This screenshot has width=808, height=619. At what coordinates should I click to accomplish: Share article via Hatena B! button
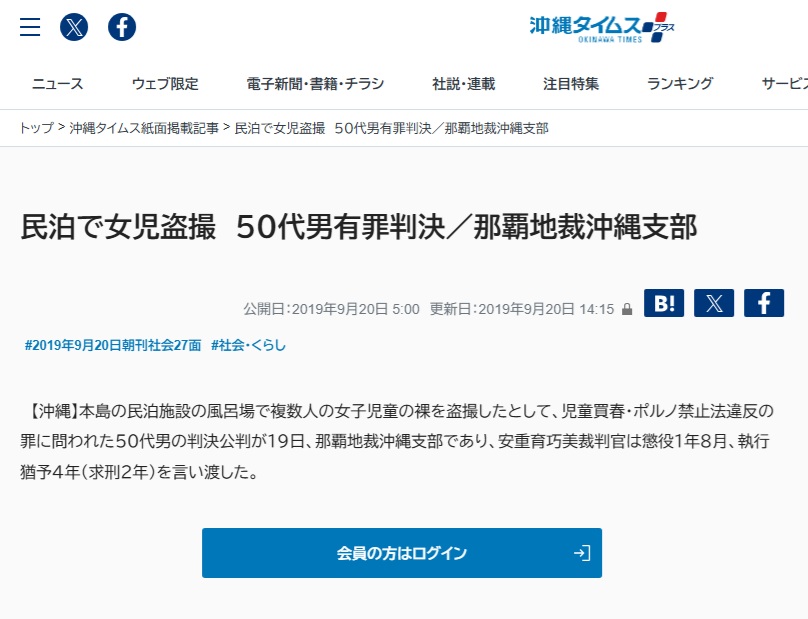pyautogui.click(x=664, y=303)
